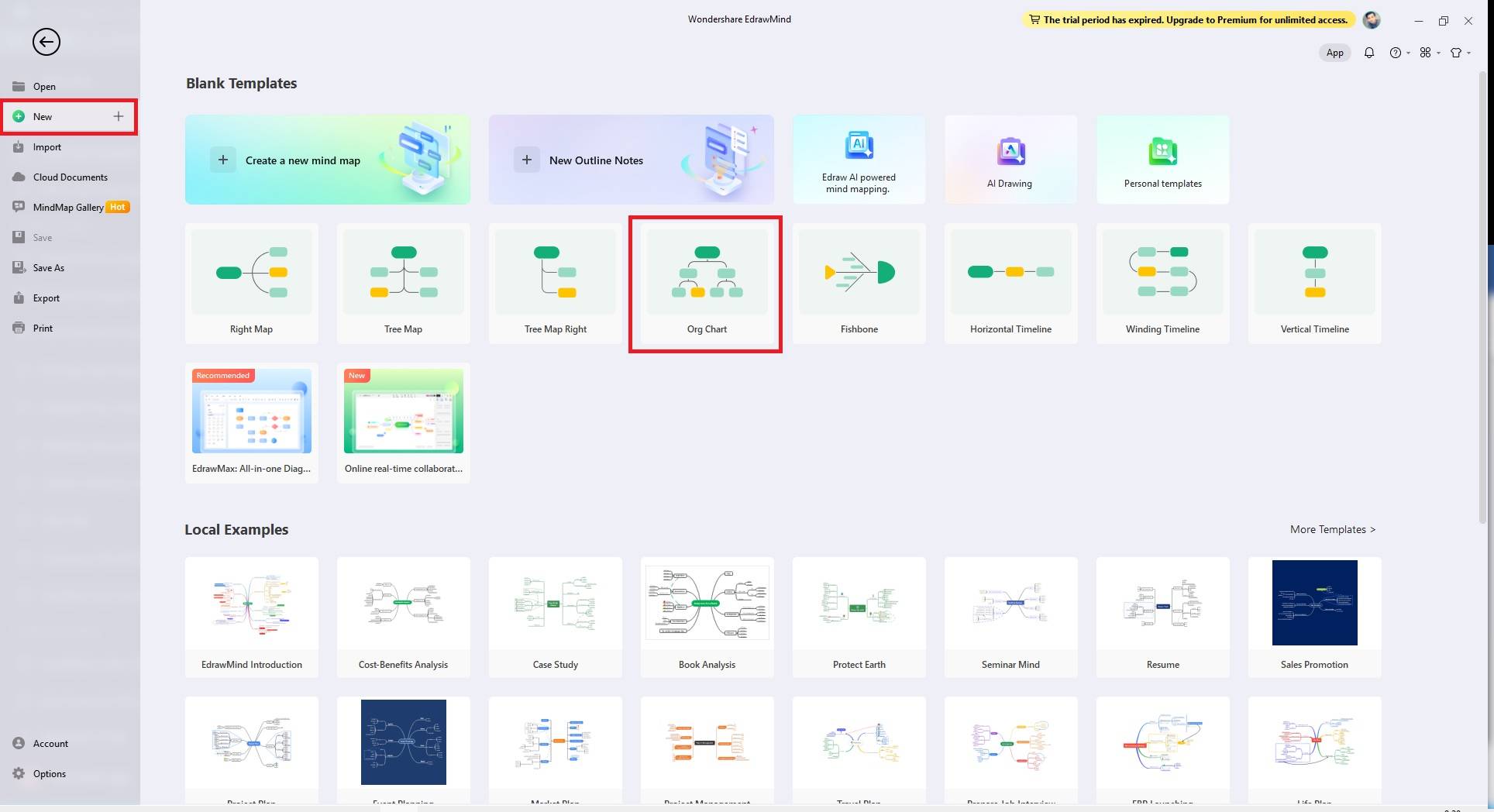Open the Protect Earth example

pyautogui.click(x=859, y=618)
